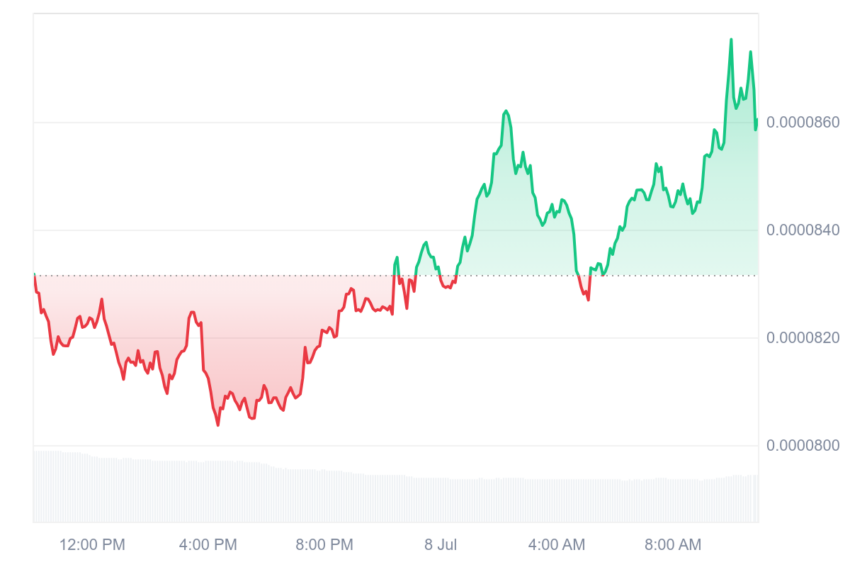The width and height of the screenshot is (850, 567).
Task: Click the 4:00 PM time label
Action: [x=208, y=544]
